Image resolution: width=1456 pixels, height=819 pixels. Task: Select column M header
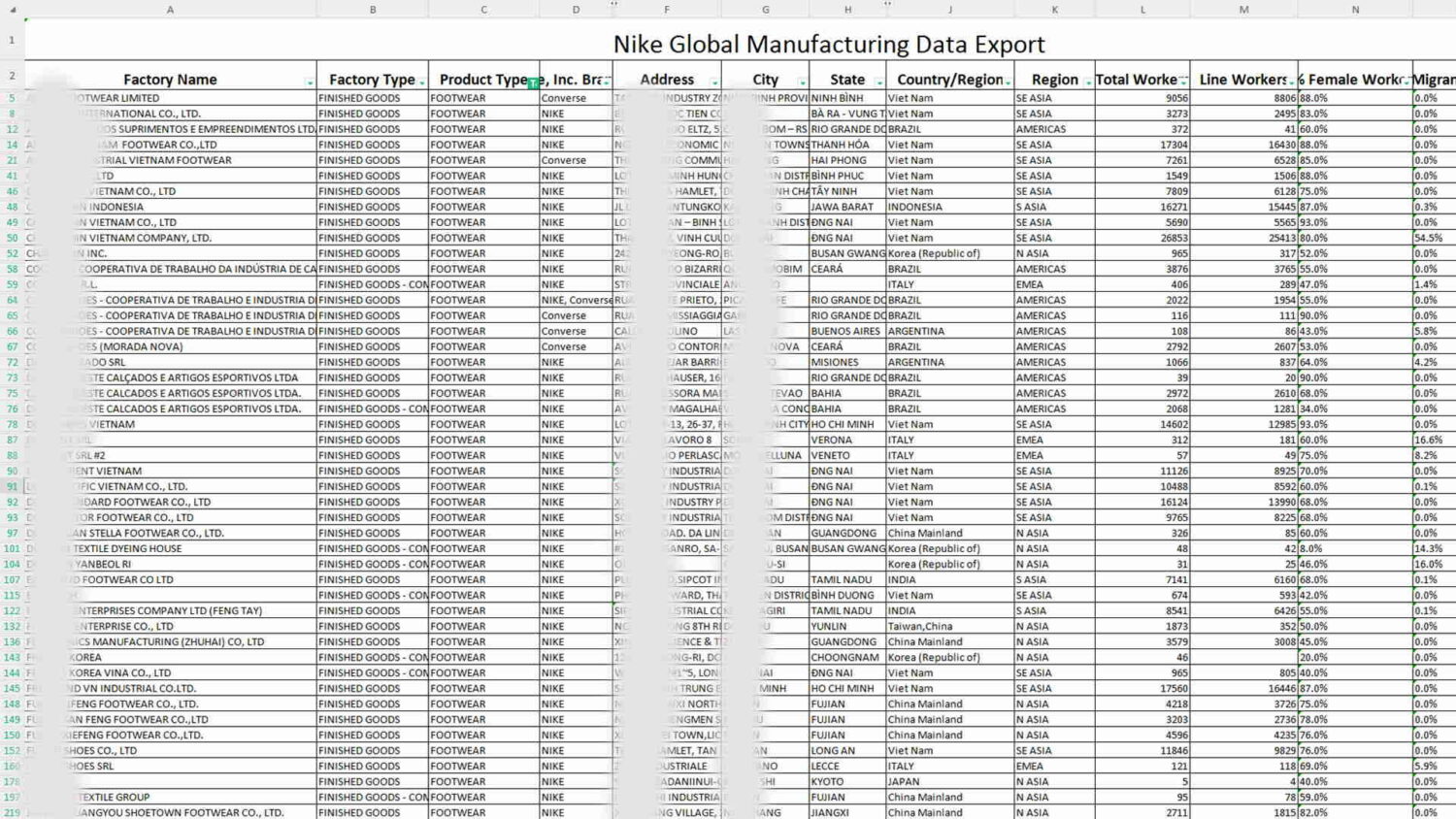pyautogui.click(x=1244, y=10)
